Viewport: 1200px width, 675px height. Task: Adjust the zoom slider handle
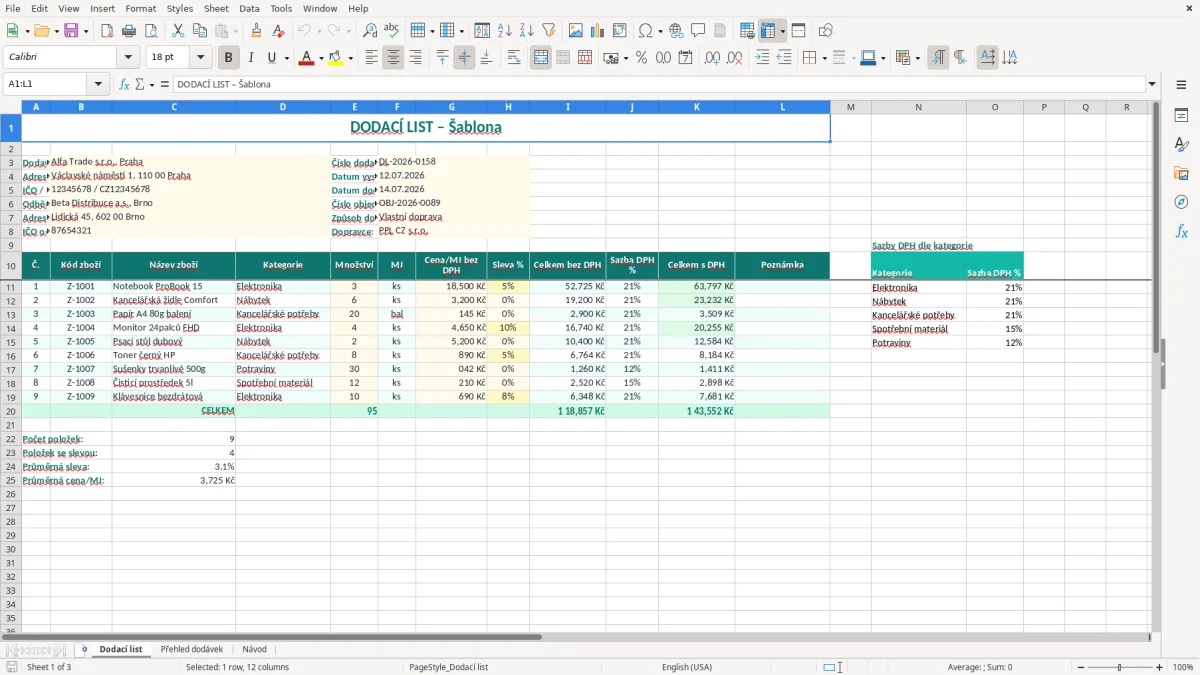coord(1119,667)
